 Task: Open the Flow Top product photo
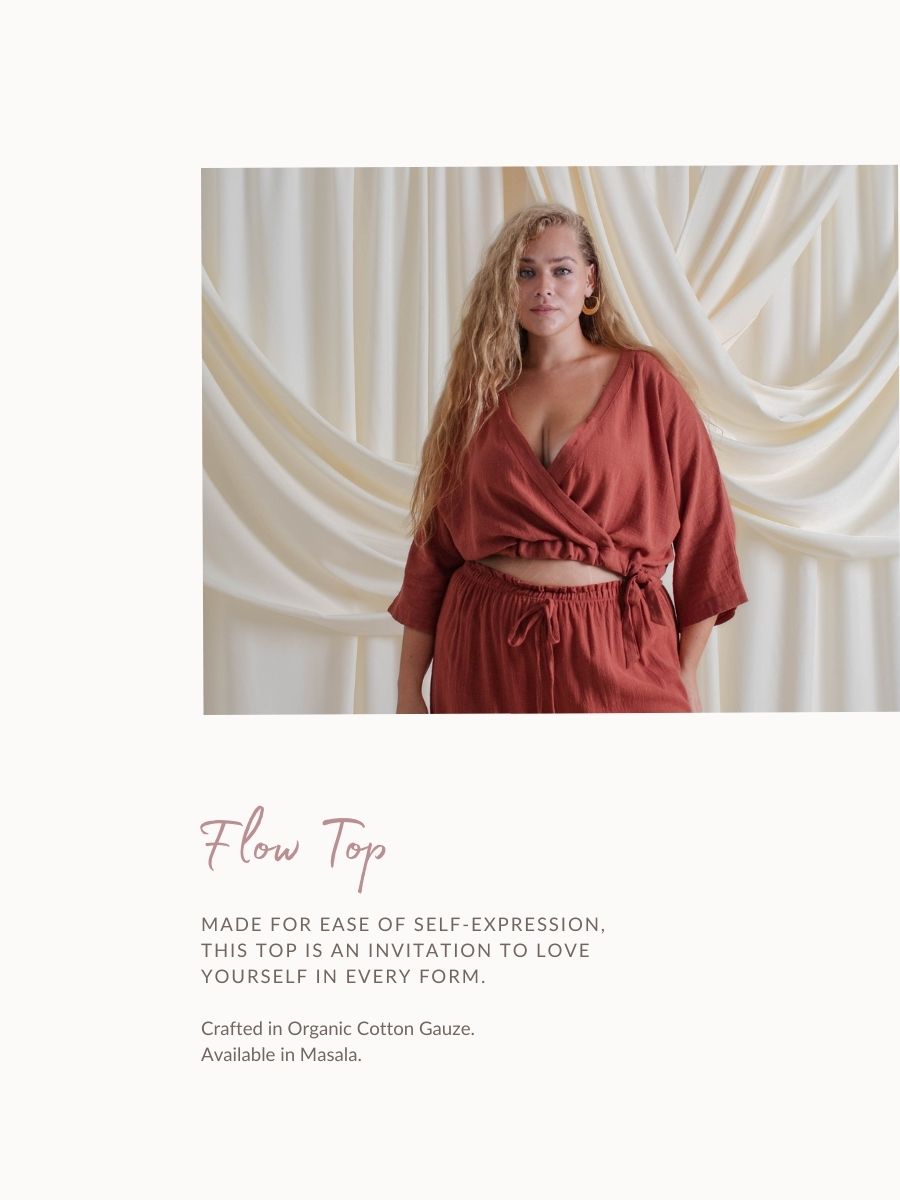[x=550, y=440]
